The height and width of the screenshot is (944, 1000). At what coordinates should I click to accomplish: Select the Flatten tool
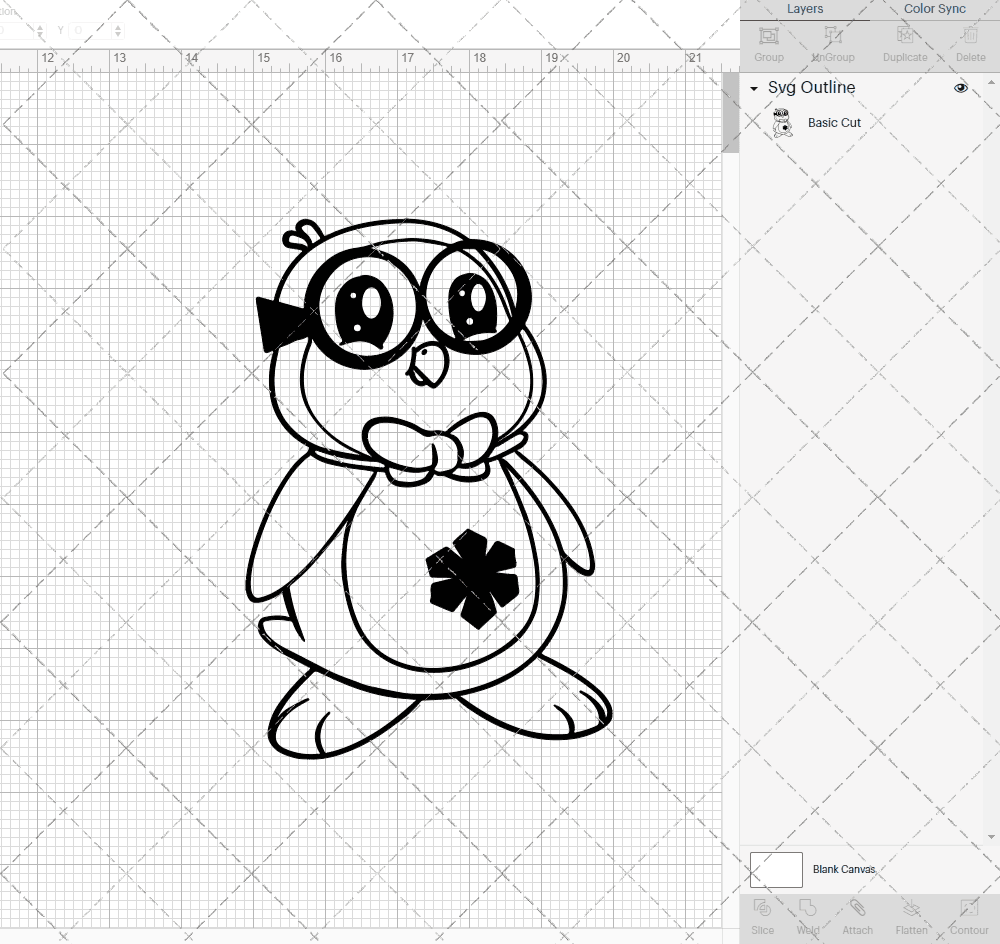[x=911, y=915]
